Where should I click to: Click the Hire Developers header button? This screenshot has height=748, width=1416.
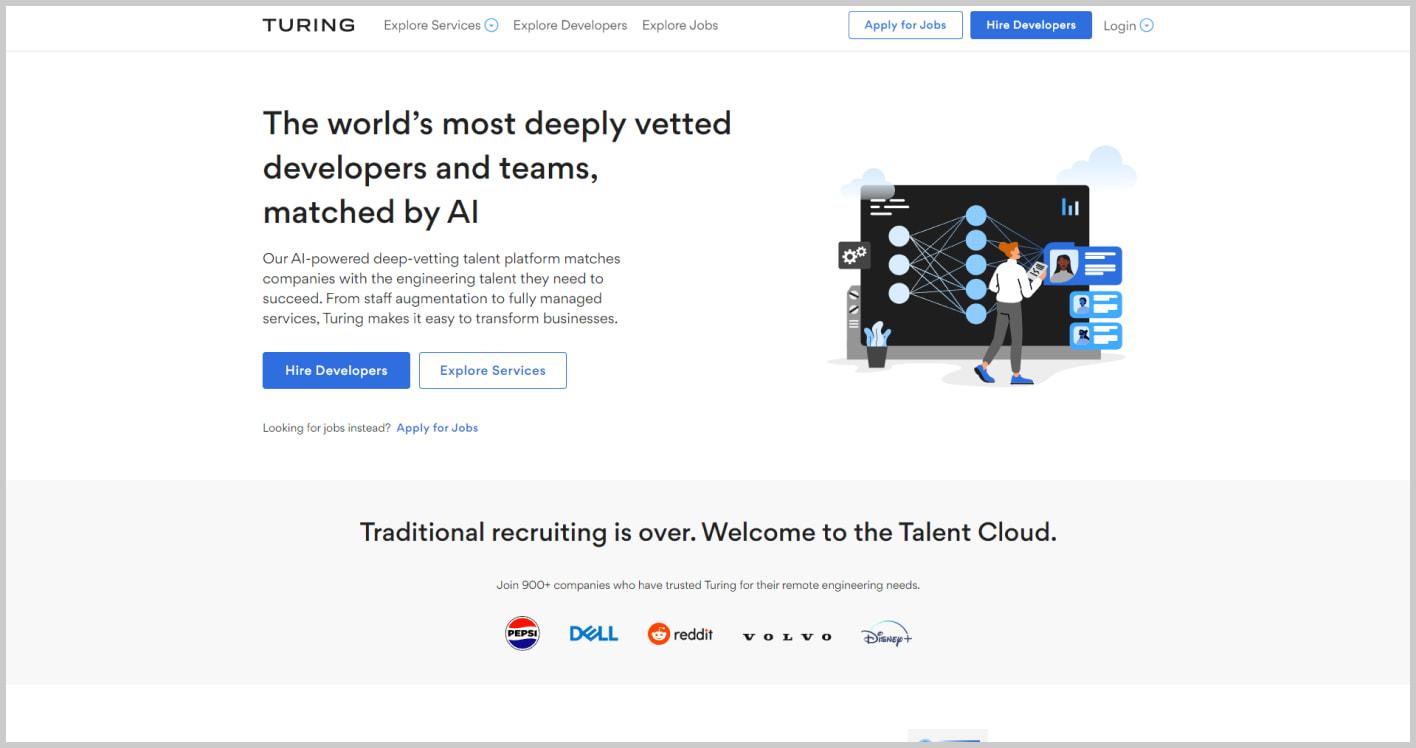1030,25
